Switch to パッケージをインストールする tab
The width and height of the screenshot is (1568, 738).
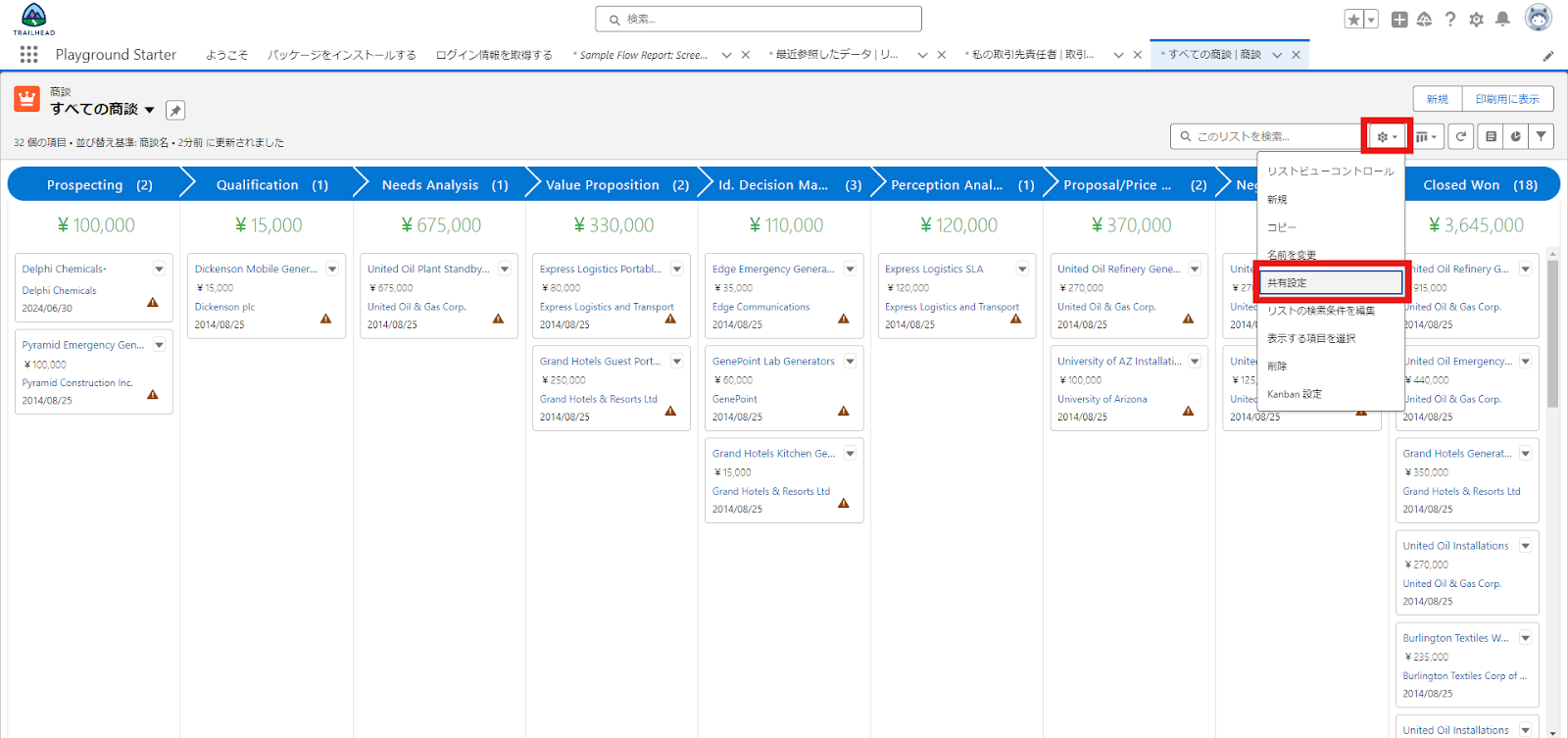coord(342,55)
